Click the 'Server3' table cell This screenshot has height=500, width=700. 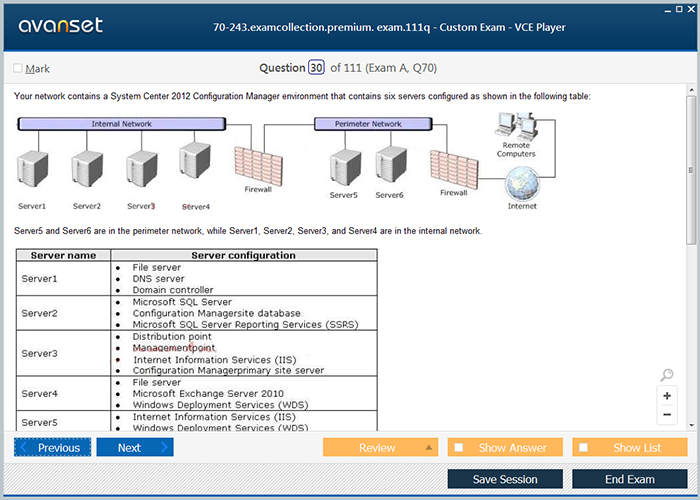coord(63,353)
